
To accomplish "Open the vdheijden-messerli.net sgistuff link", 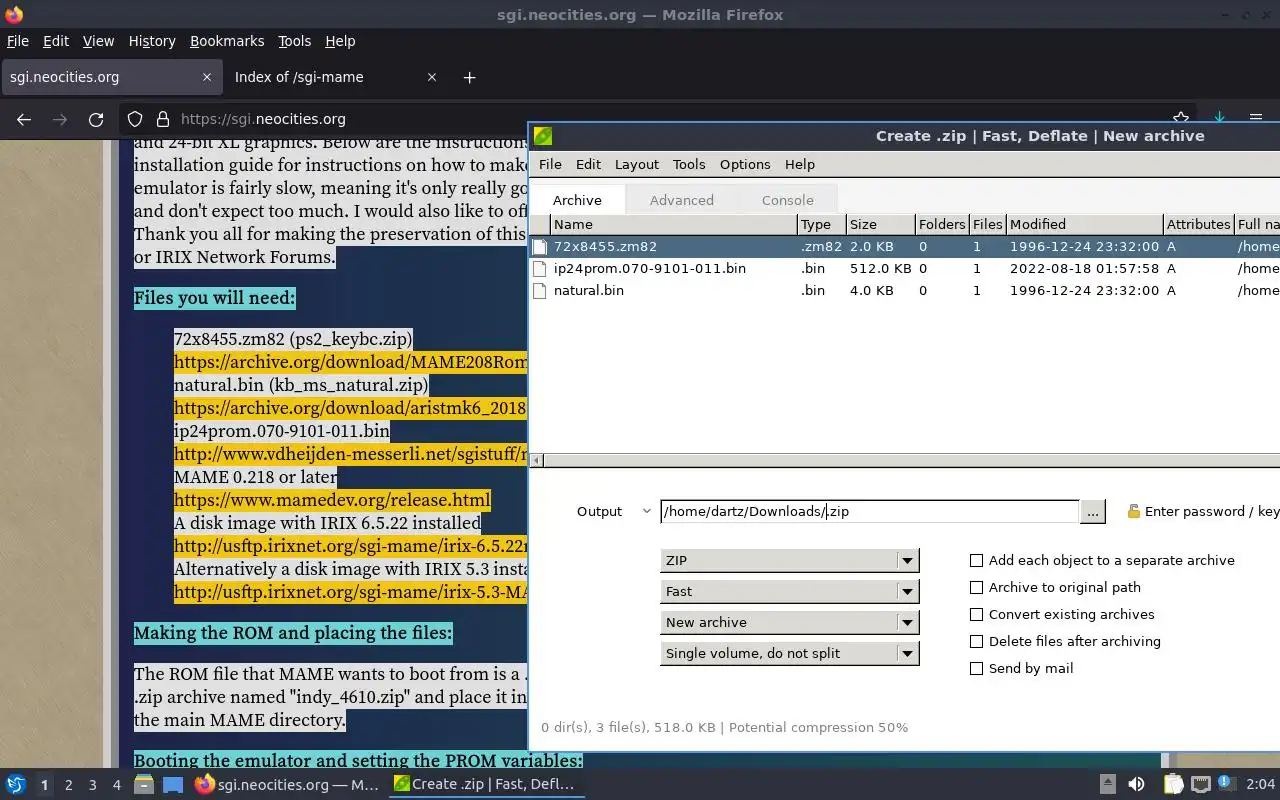I will (350, 454).
